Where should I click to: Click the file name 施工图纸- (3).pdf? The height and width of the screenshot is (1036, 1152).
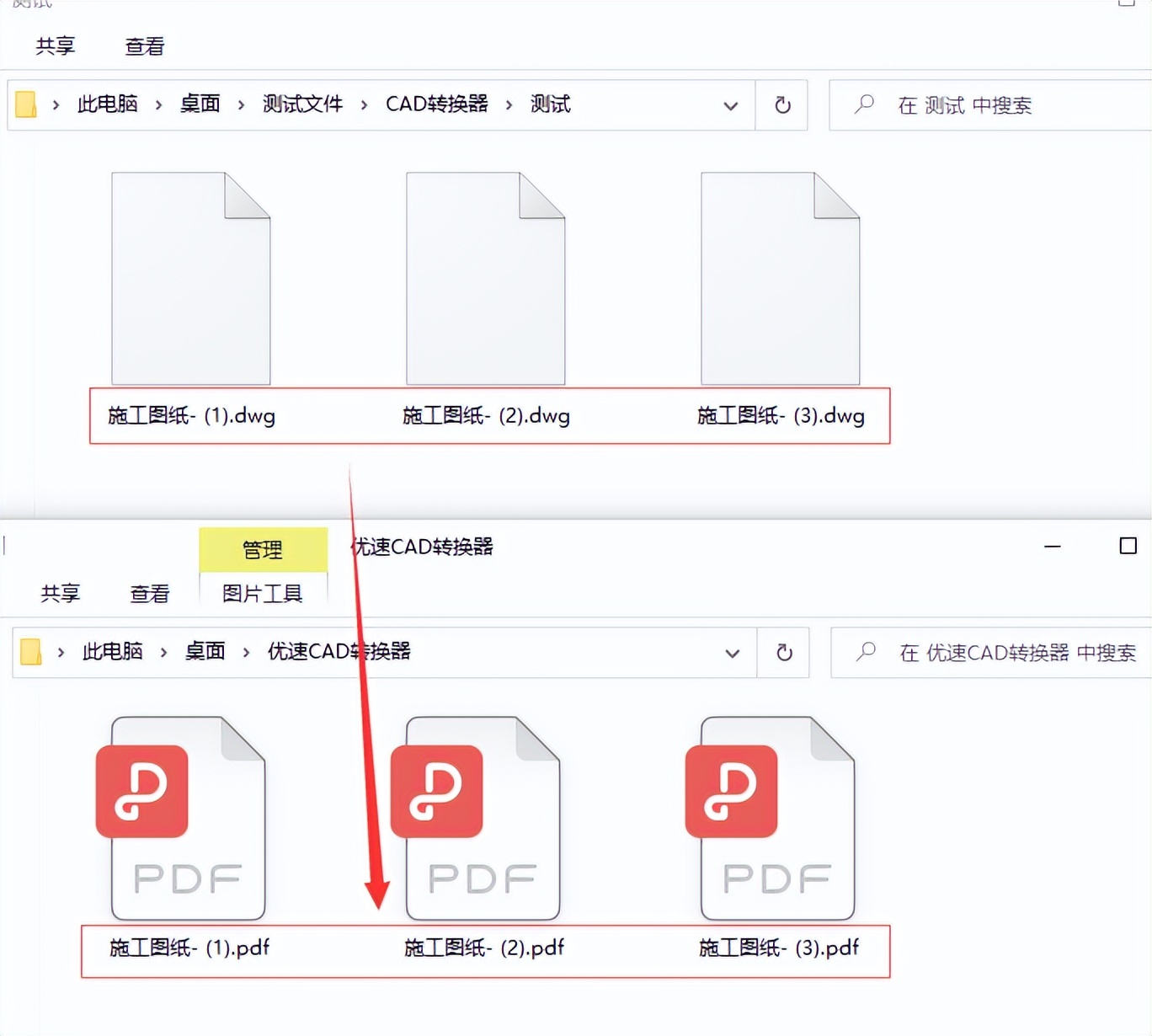click(x=779, y=948)
